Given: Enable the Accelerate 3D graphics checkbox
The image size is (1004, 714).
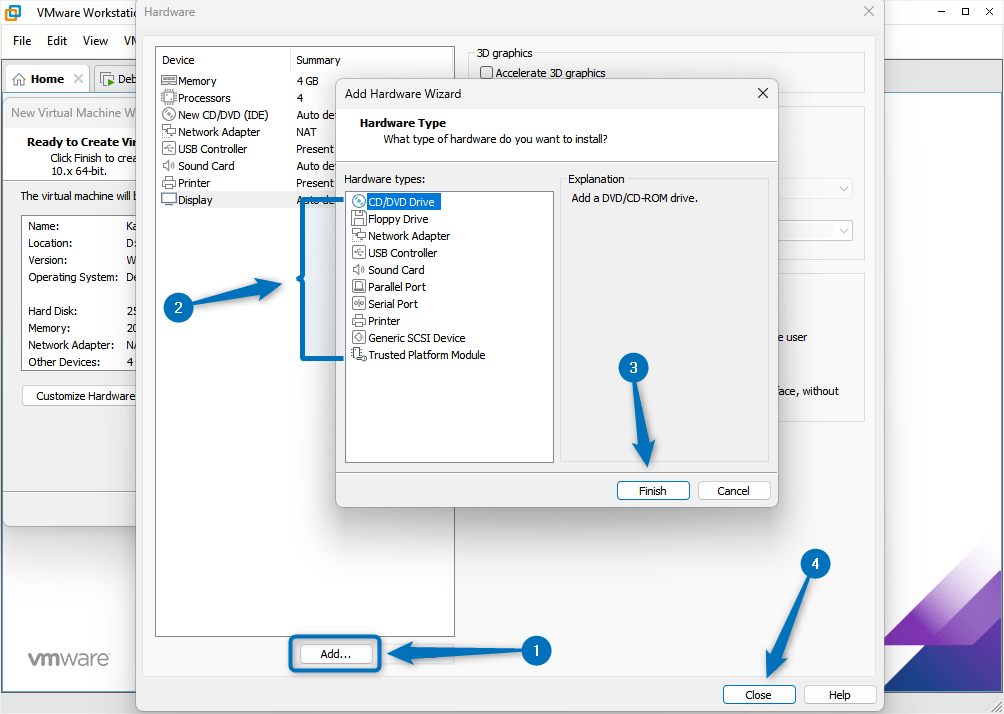Looking at the screenshot, I should (485, 72).
